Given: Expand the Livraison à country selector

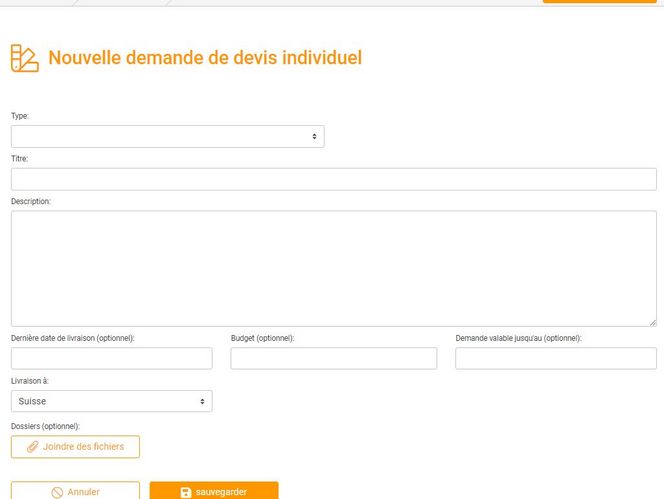Looking at the screenshot, I should point(111,401).
